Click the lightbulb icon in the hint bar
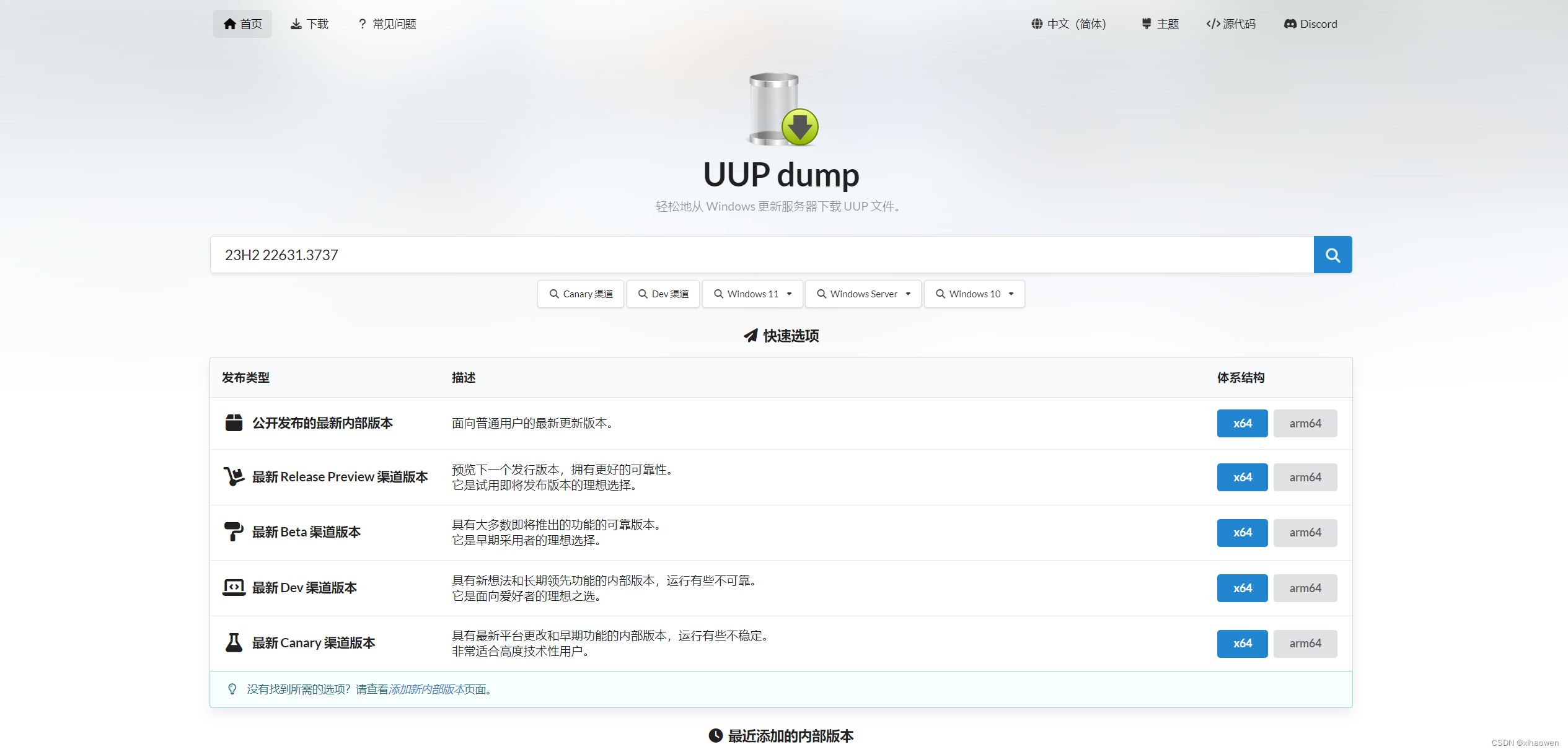The height and width of the screenshot is (752, 1568). (x=232, y=689)
